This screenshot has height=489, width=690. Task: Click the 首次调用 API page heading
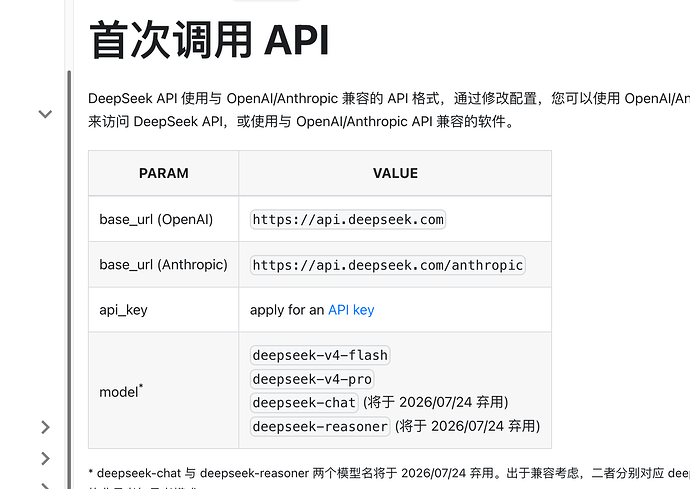pyautogui.click(x=209, y=40)
